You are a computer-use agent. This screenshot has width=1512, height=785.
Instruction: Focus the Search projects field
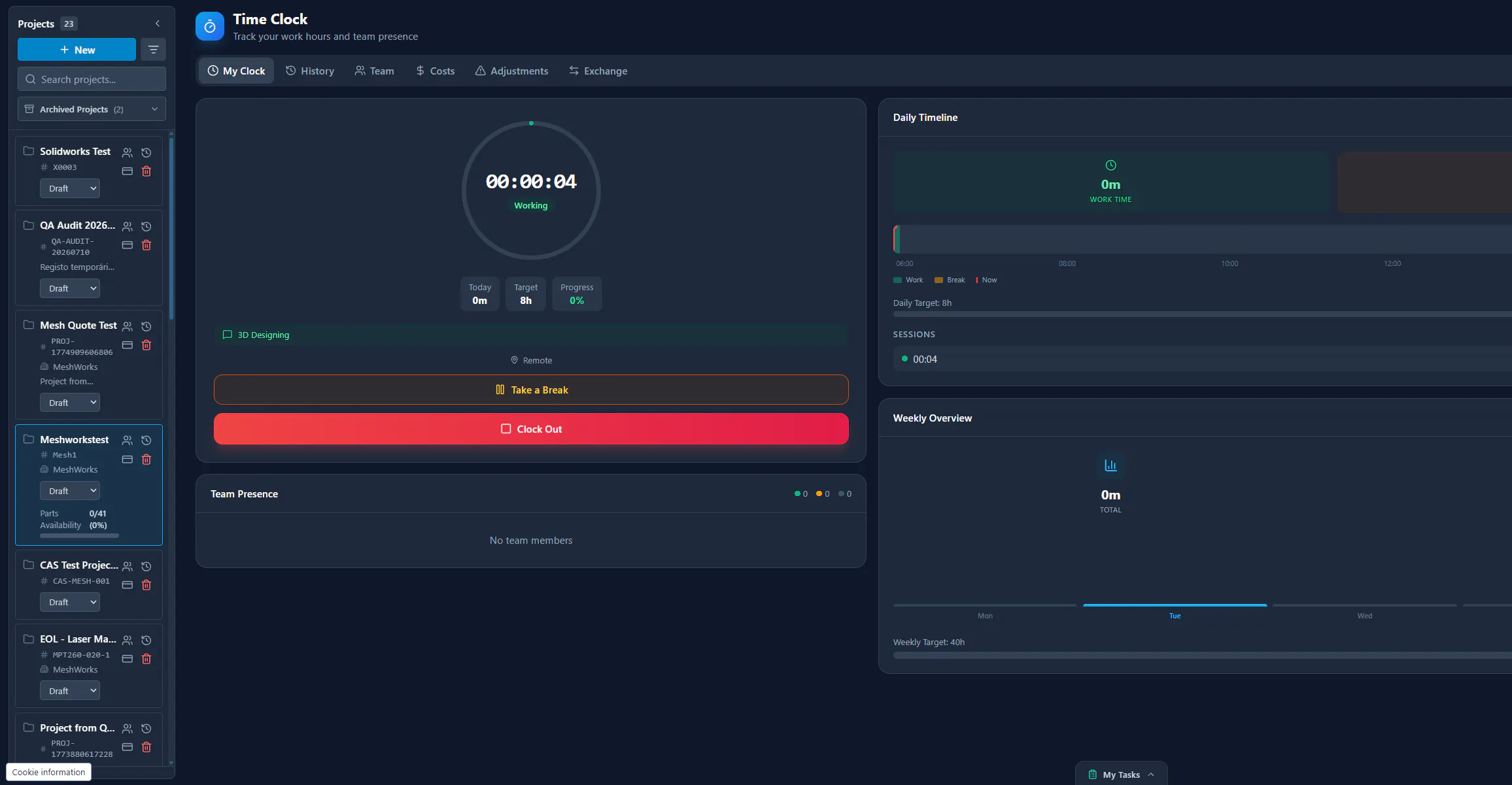coord(92,79)
